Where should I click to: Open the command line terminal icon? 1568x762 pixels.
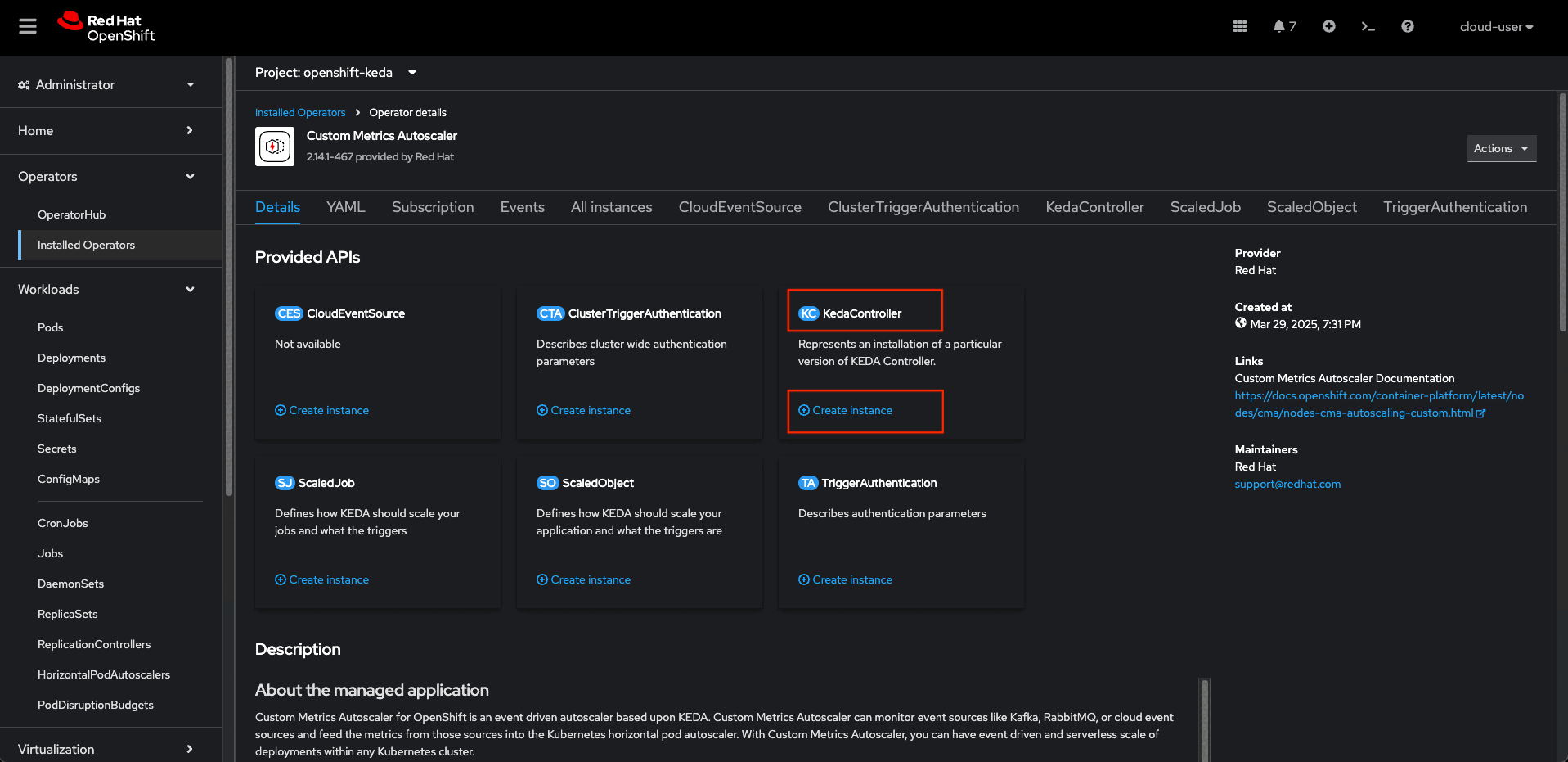1368,27
